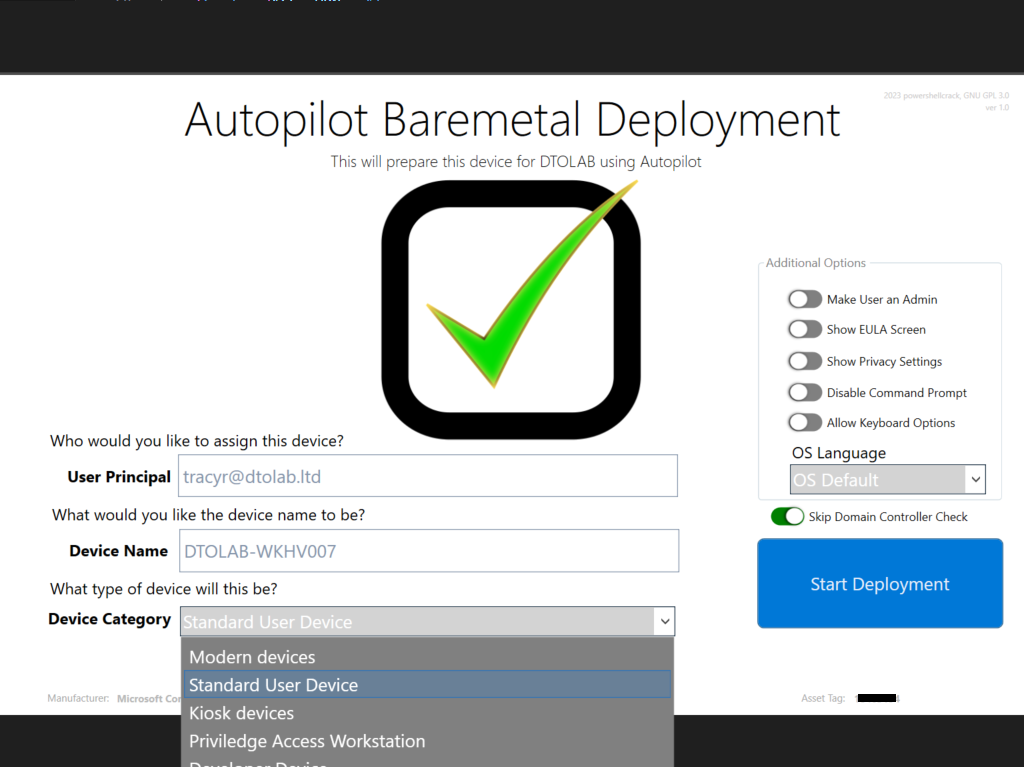Screen dimensions: 1024x767
Task: Click the Start Deployment button
Action: click(x=880, y=583)
